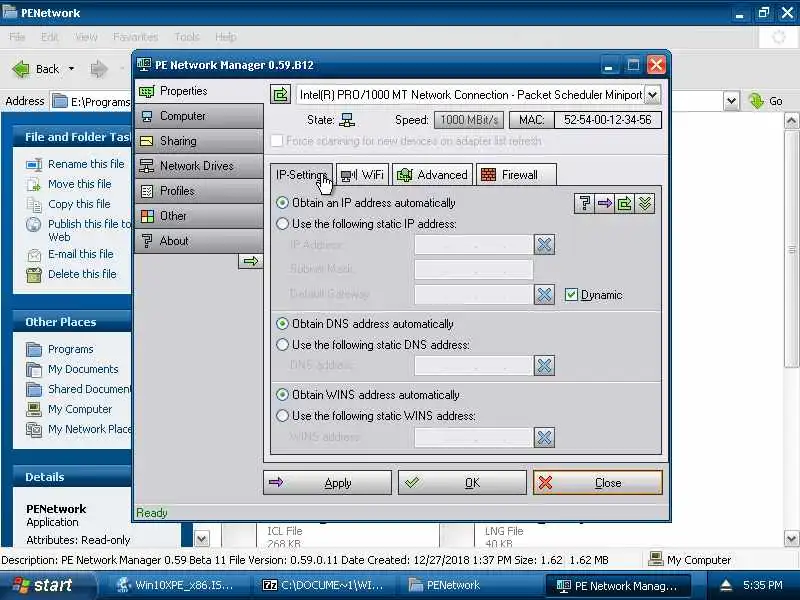Open Computer section in sidebar
This screenshot has height=600, width=800.
pyautogui.click(x=199, y=116)
